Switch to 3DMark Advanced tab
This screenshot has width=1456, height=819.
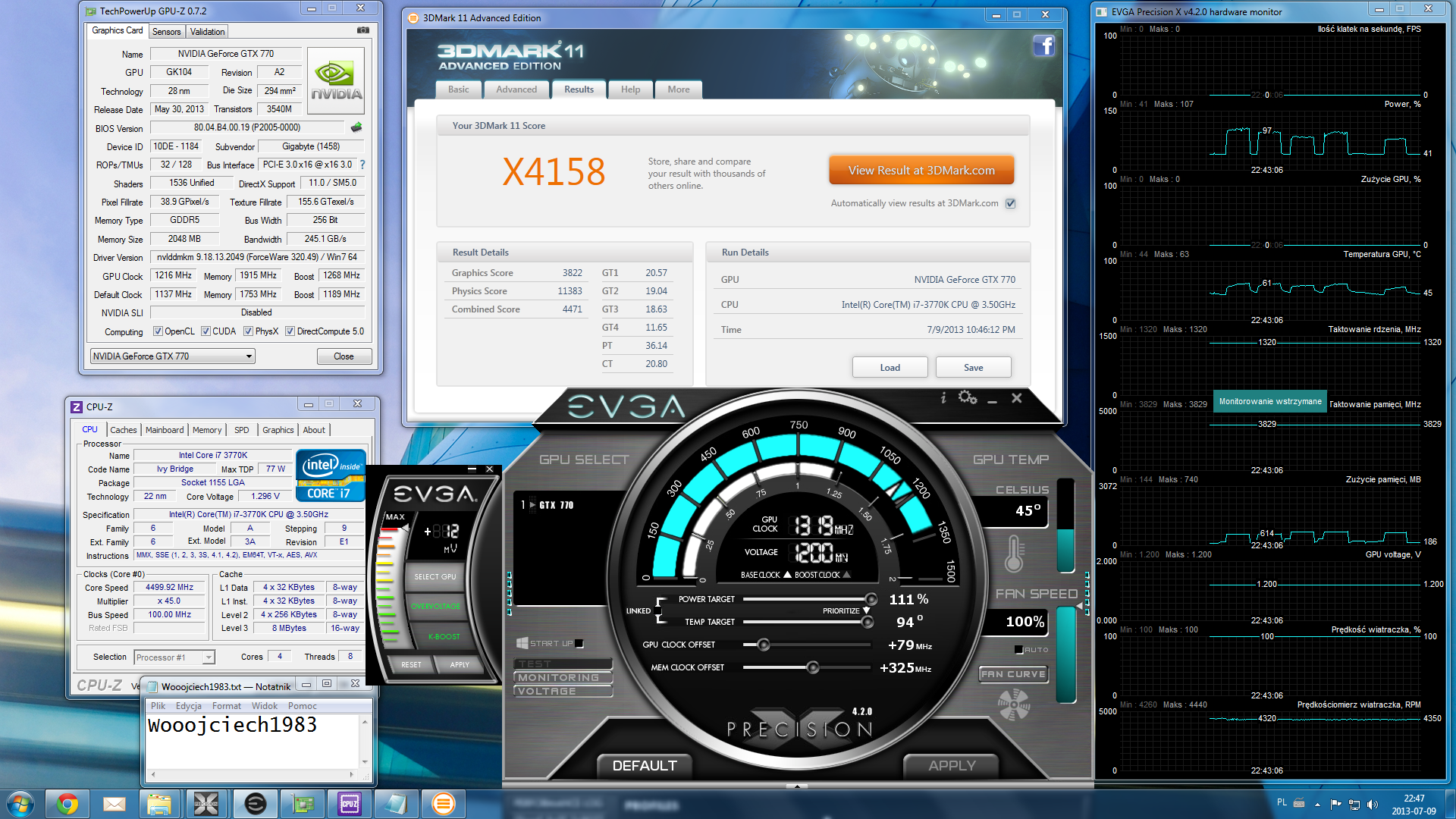(516, 89)
